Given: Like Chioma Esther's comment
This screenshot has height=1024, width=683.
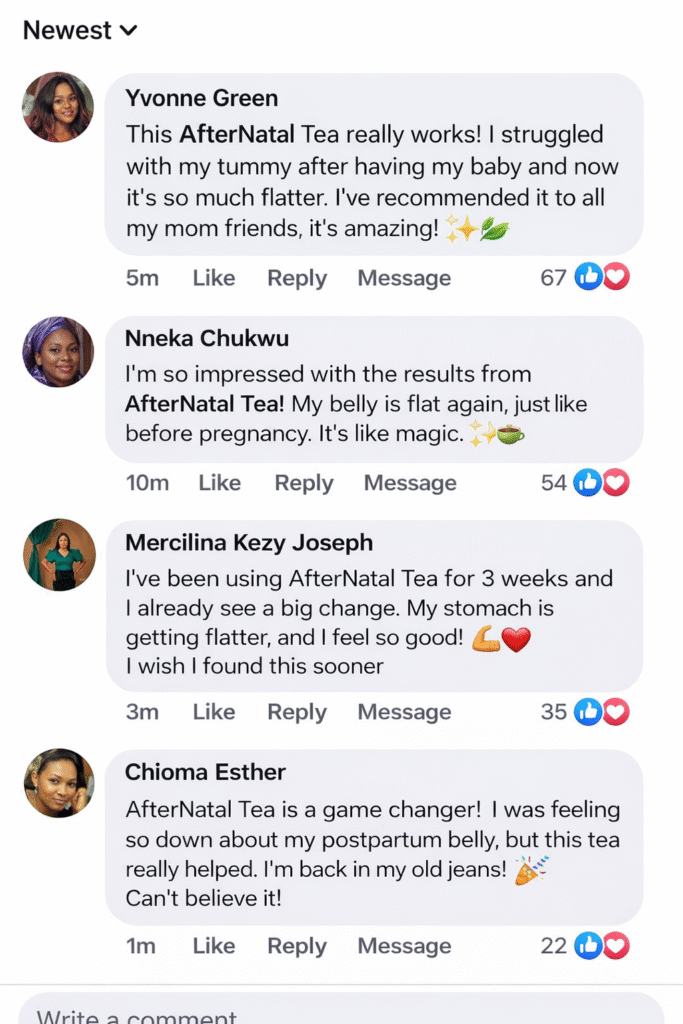Looking at the screenshot, I should pos(213,946).
